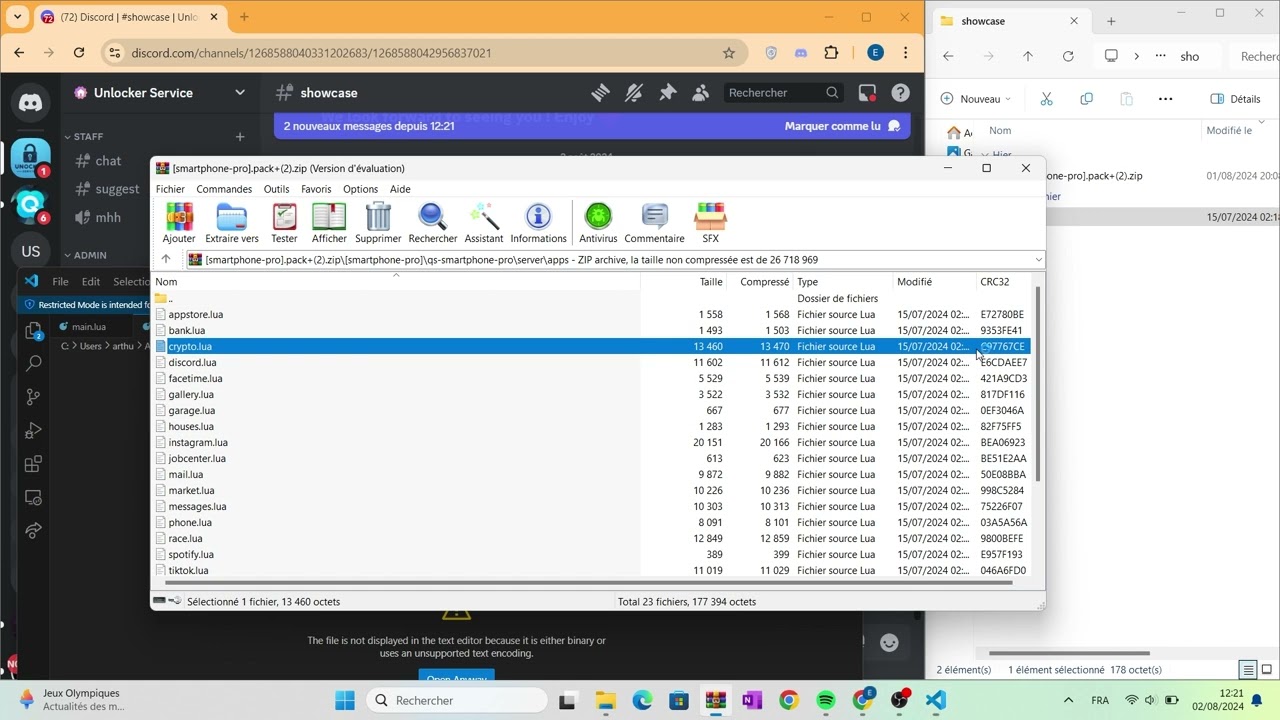
Task: Open the Windows Start button
Action: pos(345,700)
